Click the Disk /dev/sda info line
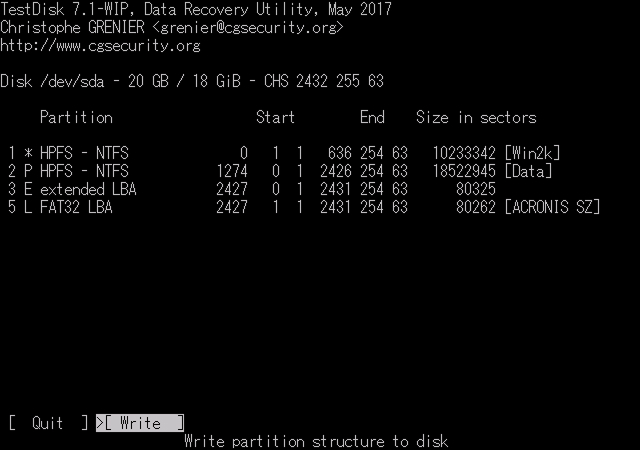The width and height of the screenshot is (640, 450). (x=192, y=81)
